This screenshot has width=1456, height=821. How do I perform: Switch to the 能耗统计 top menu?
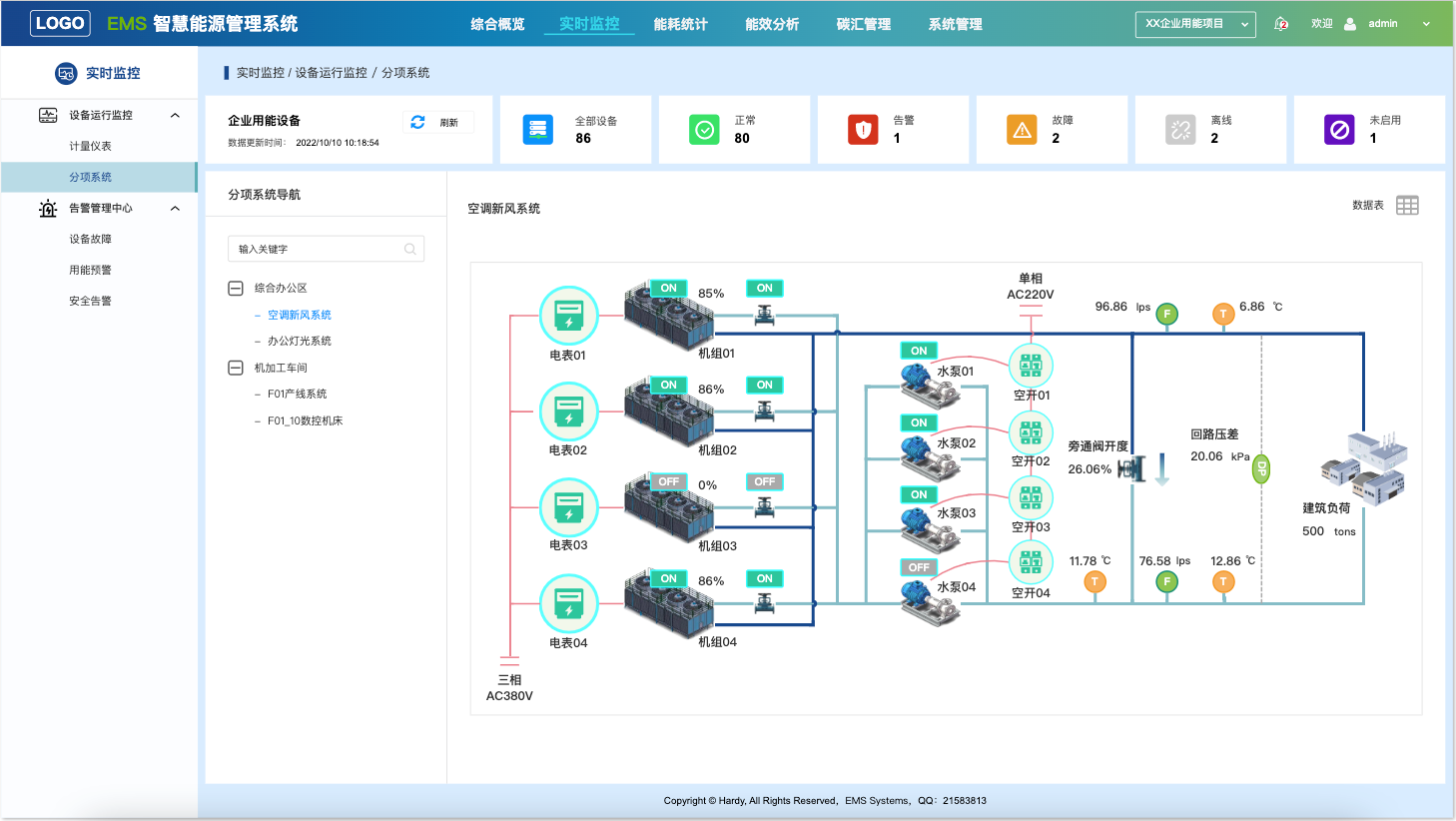(x=681, y=24)
